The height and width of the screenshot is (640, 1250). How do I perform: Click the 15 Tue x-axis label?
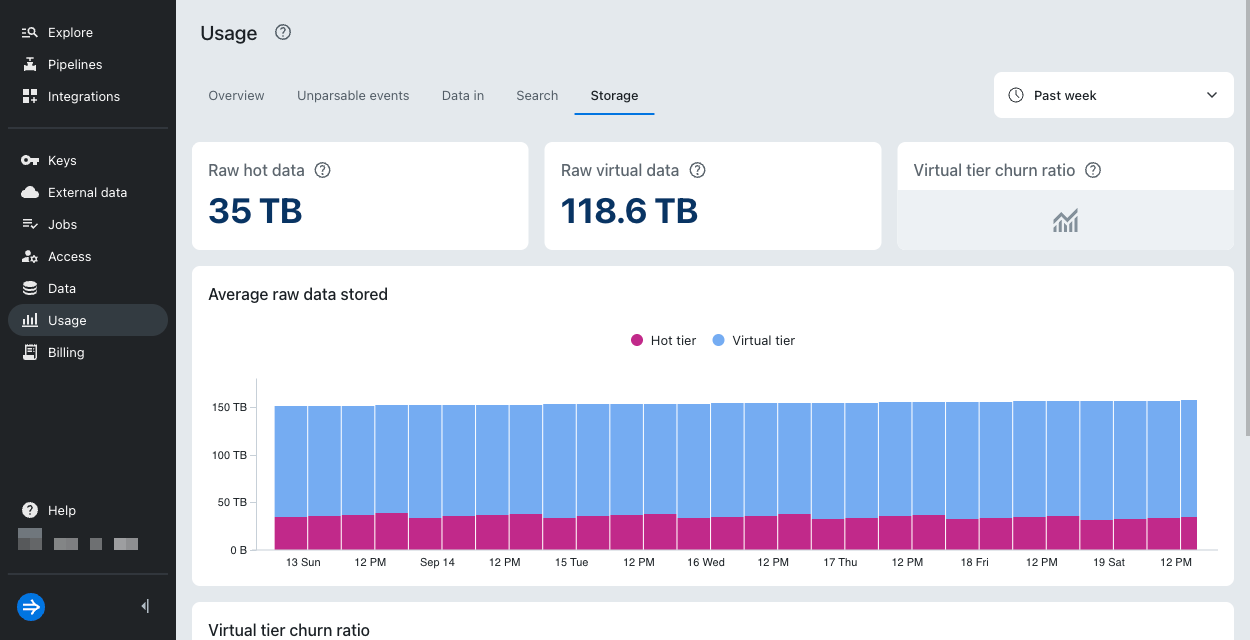click(x=572, y=562)
